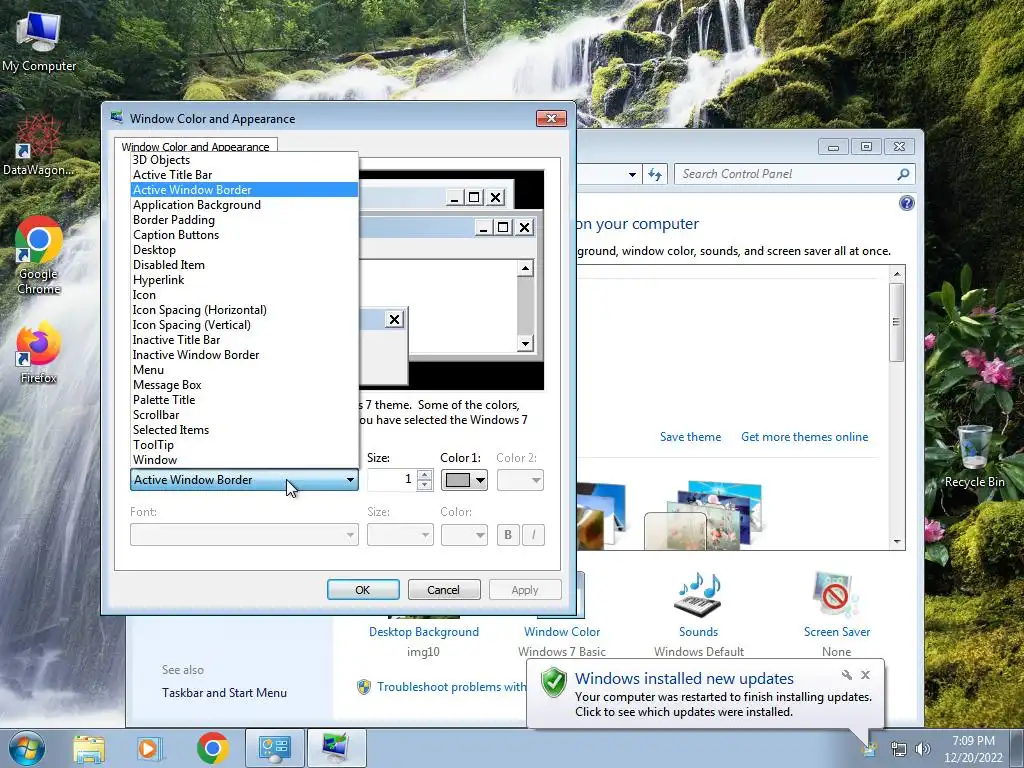Select Caption Buttons item
The height and width of the screenshot is (768, 1024).
(244, 235)
